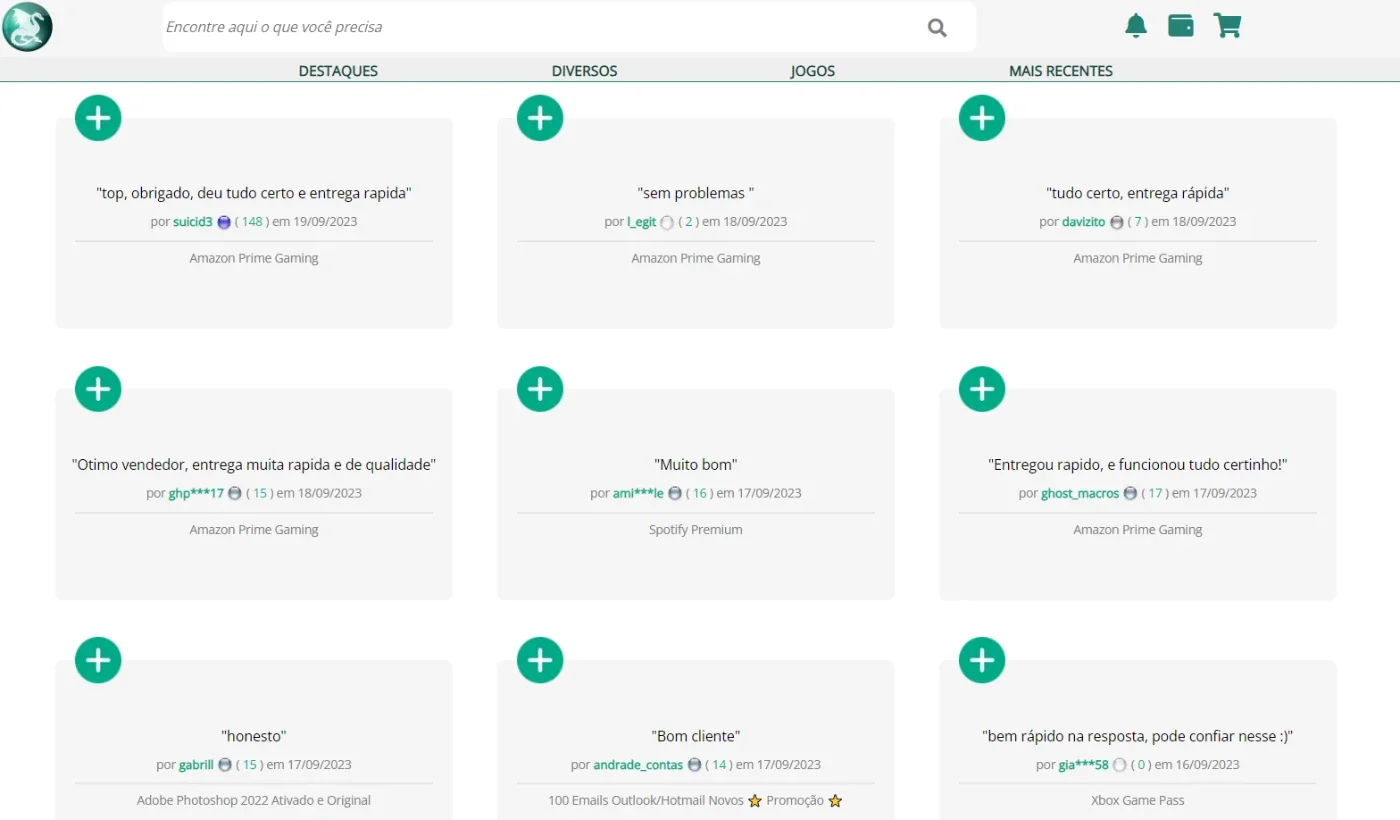This screenshot has height=820, width=1400.
Task: Click the magnifier search icon
Action: tap(937, 28)
